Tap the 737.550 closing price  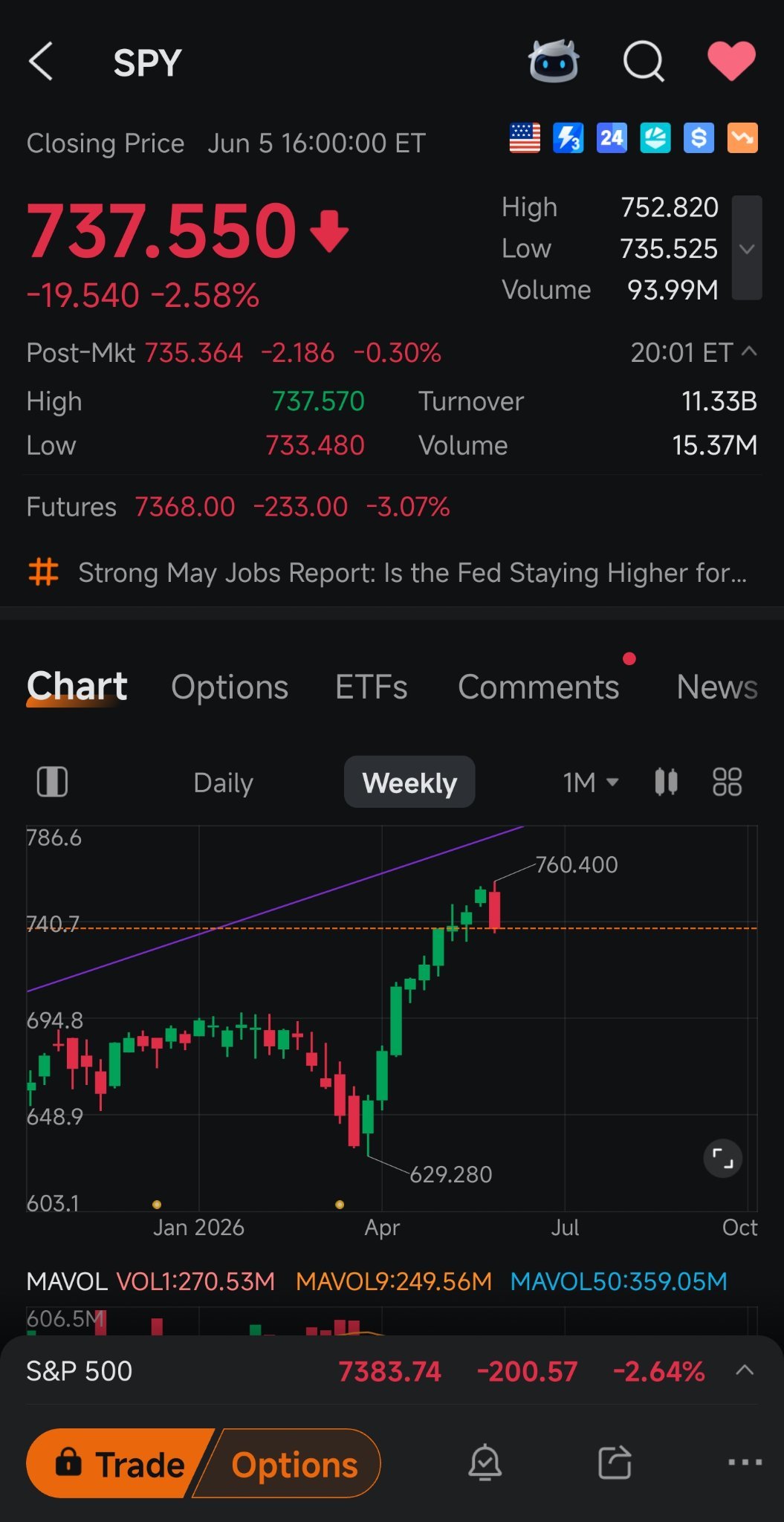point(162,230)
